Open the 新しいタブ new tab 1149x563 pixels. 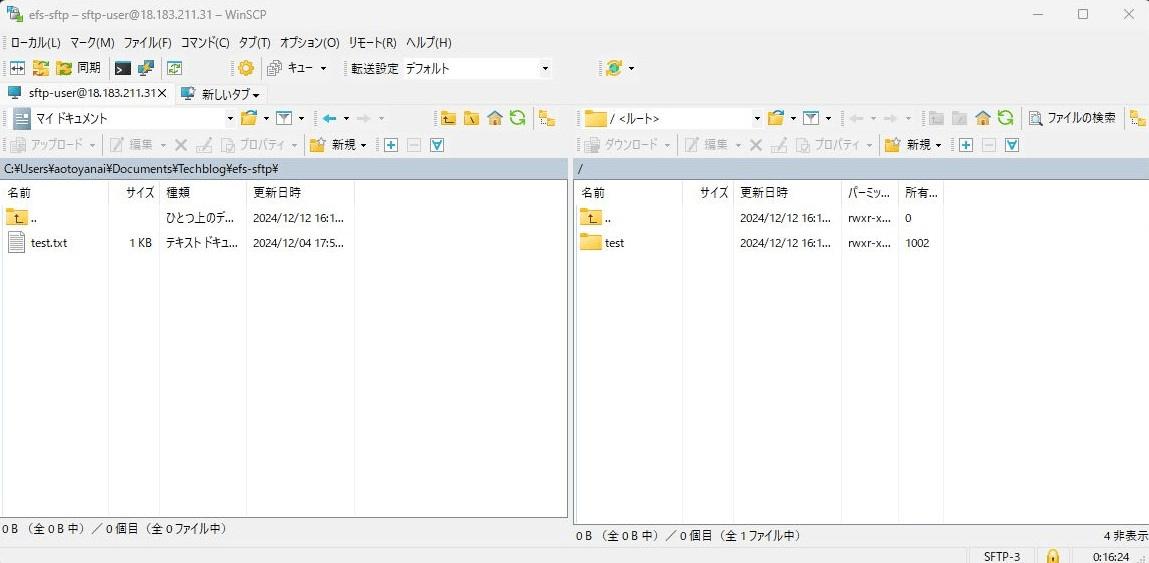[x=221, y=94]
